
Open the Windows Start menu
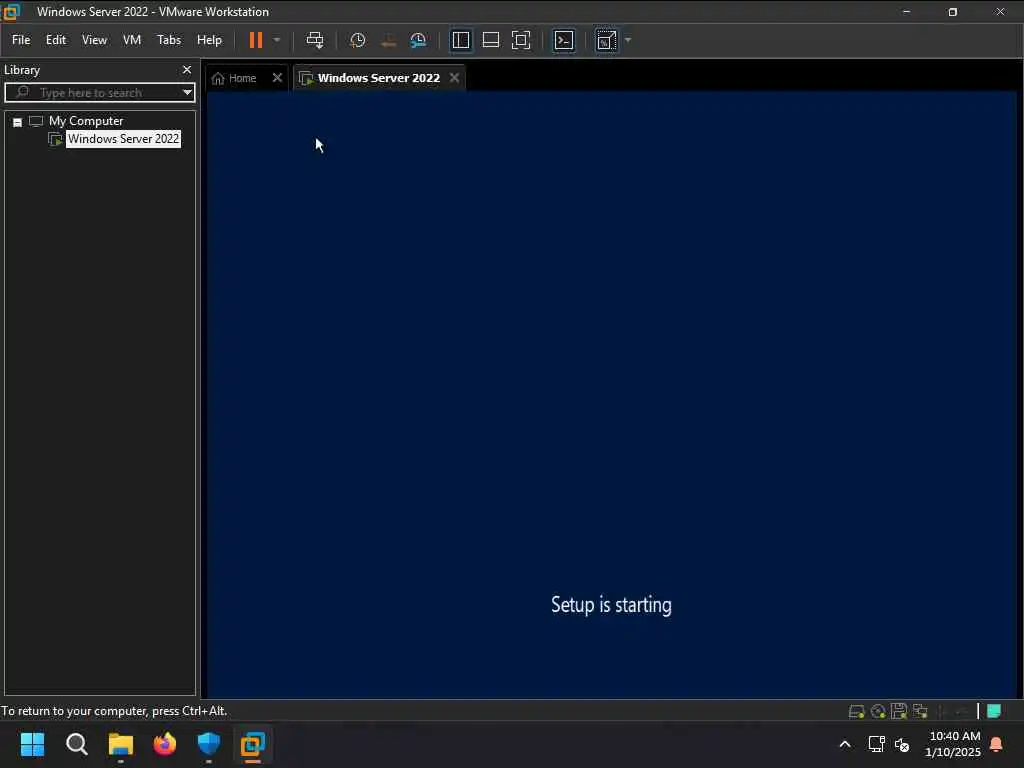[x=32, y=744]
